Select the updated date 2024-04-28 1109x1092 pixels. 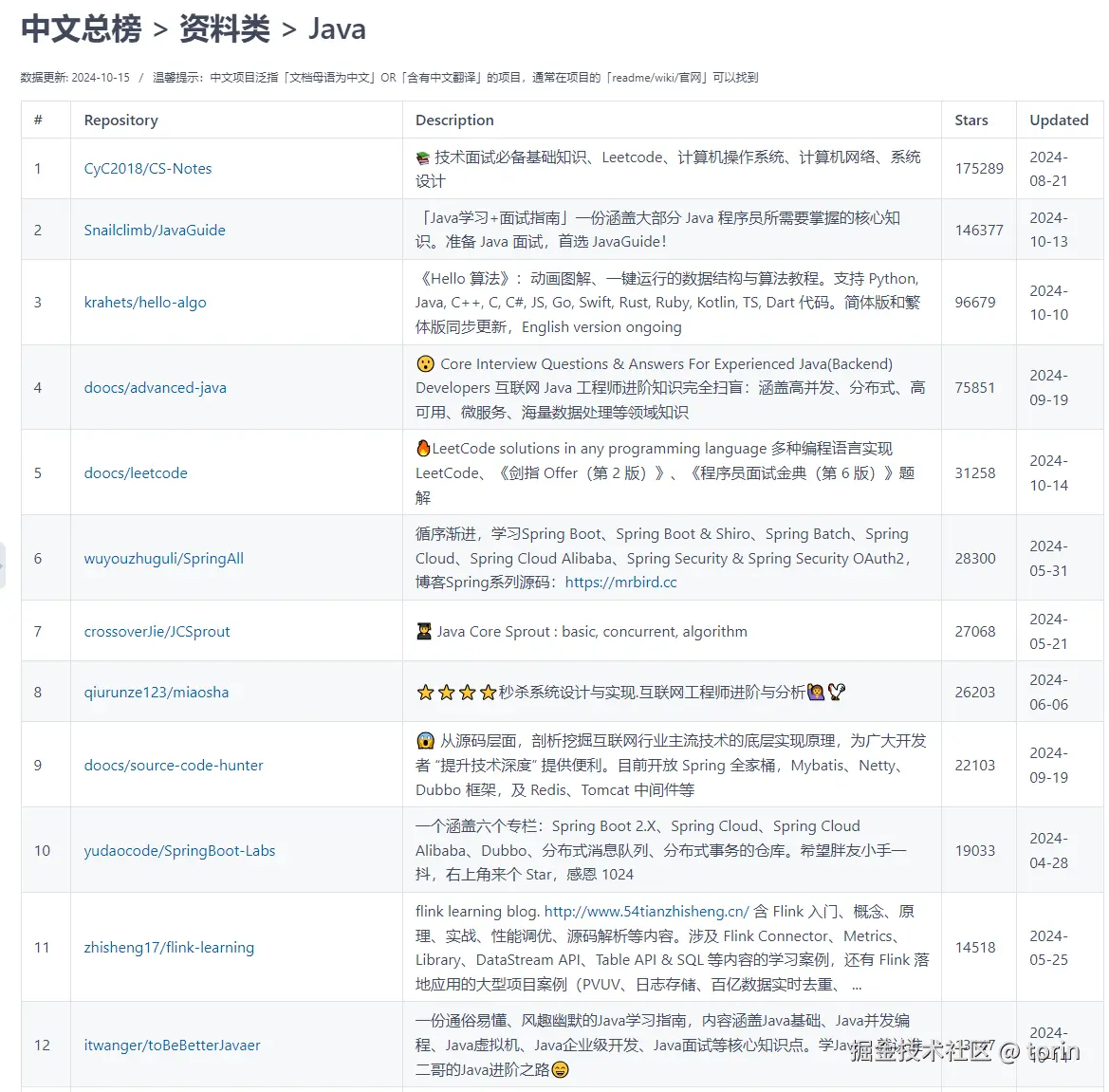coord(1049,850)
